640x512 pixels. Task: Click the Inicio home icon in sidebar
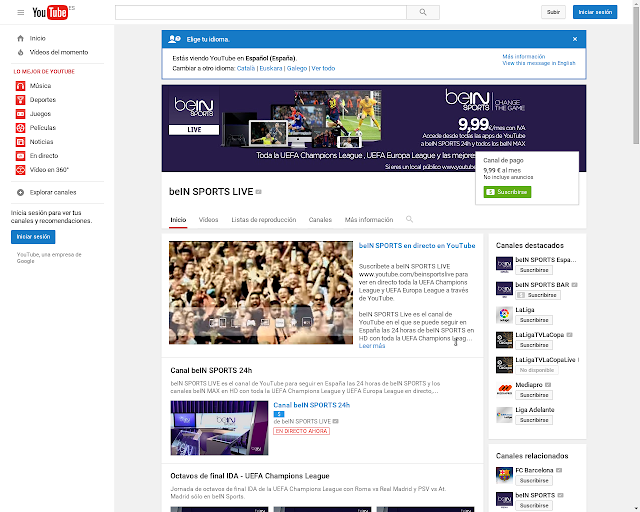pos(20,38)
